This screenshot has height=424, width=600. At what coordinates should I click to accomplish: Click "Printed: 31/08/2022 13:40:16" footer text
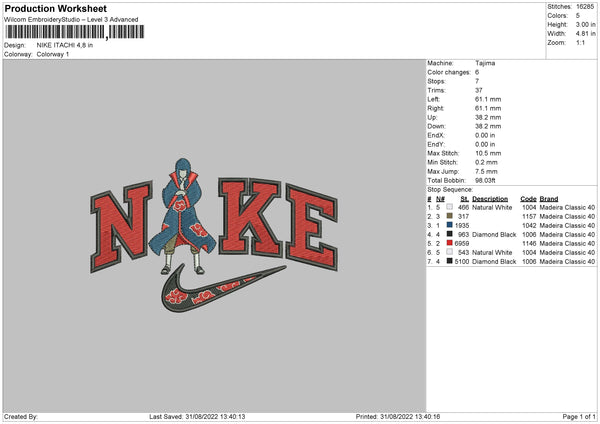(398, 417)
